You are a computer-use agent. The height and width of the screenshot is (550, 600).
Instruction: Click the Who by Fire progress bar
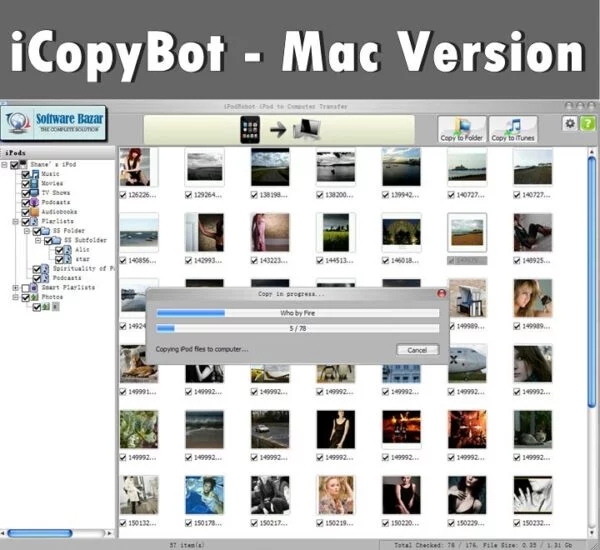pos(298,313)
